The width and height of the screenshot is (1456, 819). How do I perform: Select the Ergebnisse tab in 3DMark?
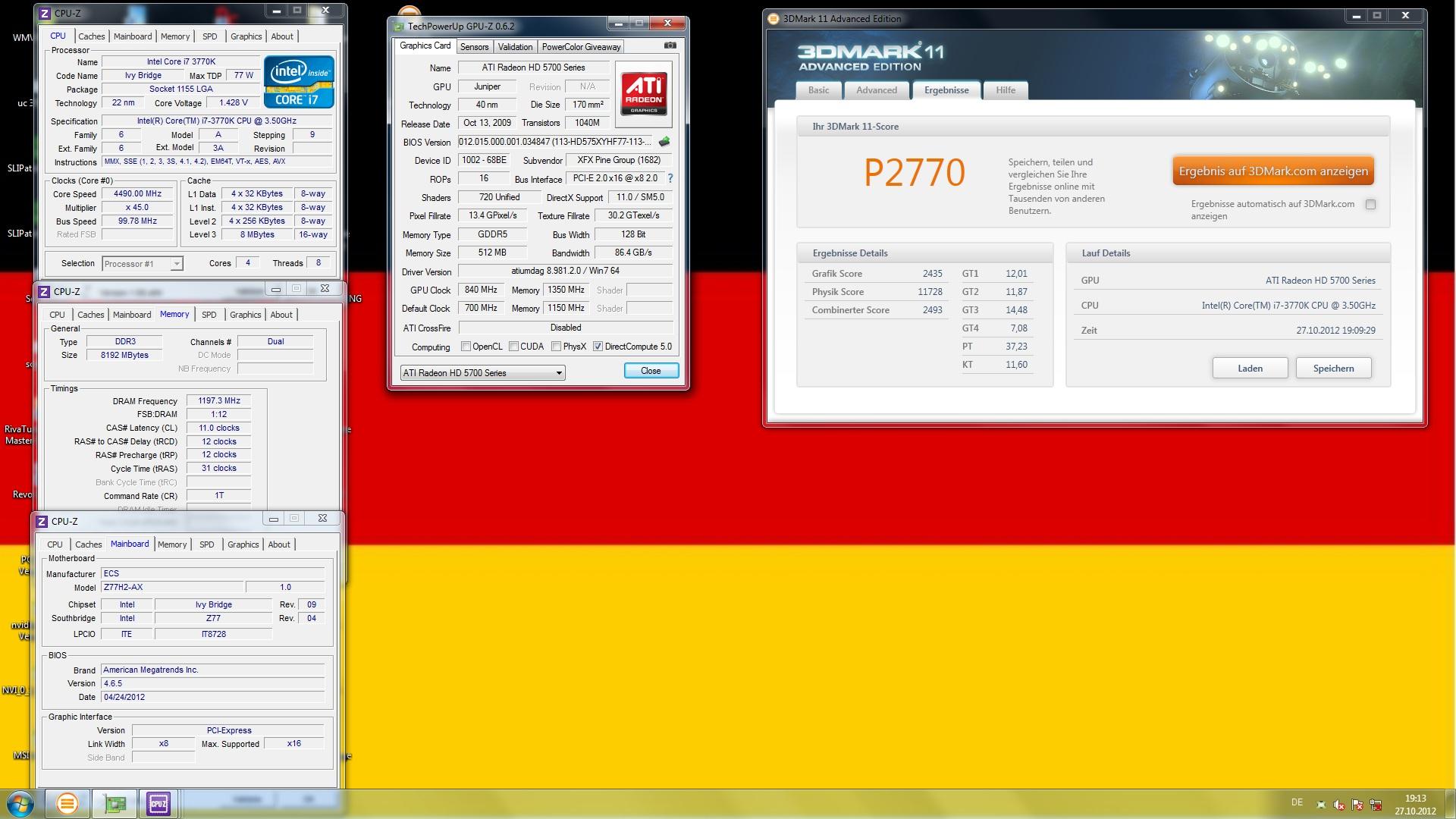946,90
